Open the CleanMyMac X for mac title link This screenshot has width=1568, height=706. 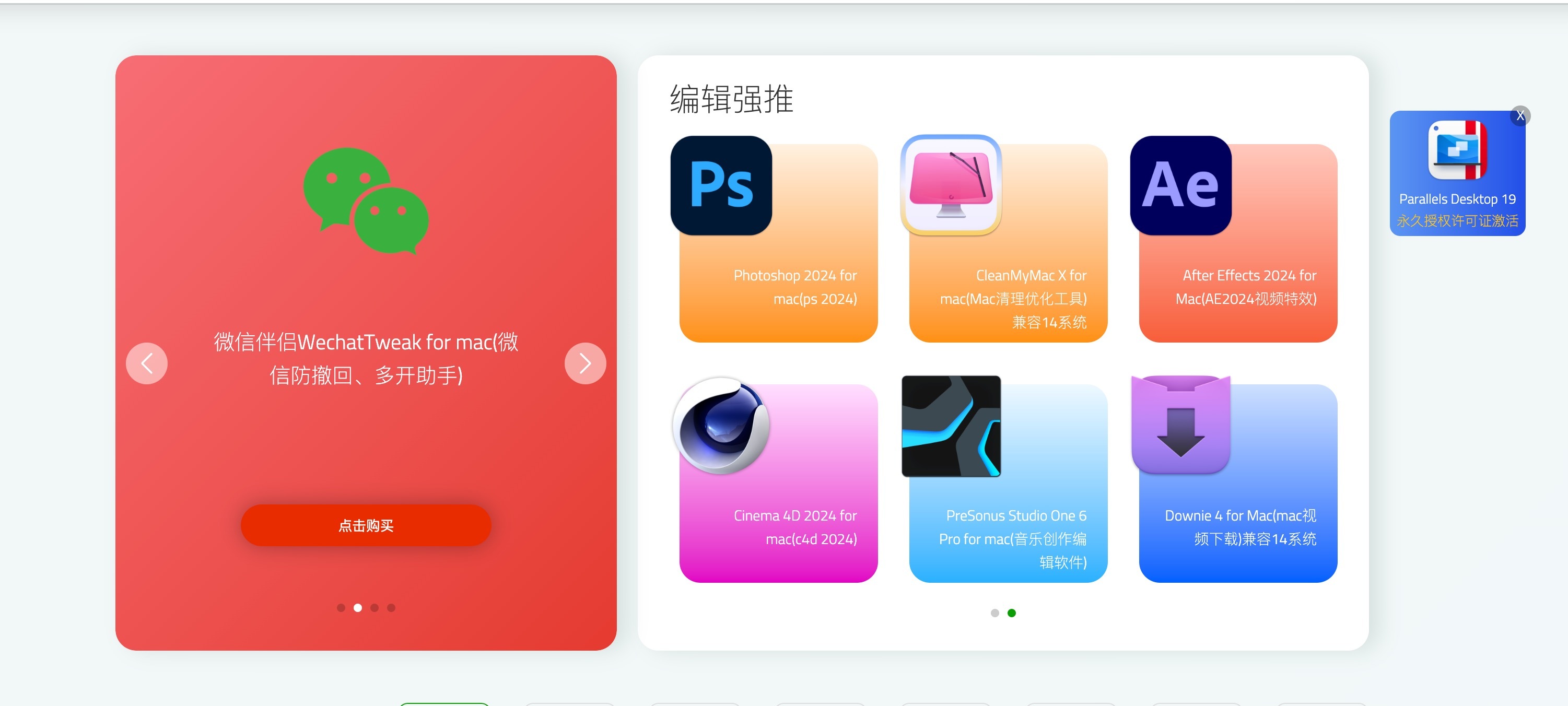point(1013,299)
